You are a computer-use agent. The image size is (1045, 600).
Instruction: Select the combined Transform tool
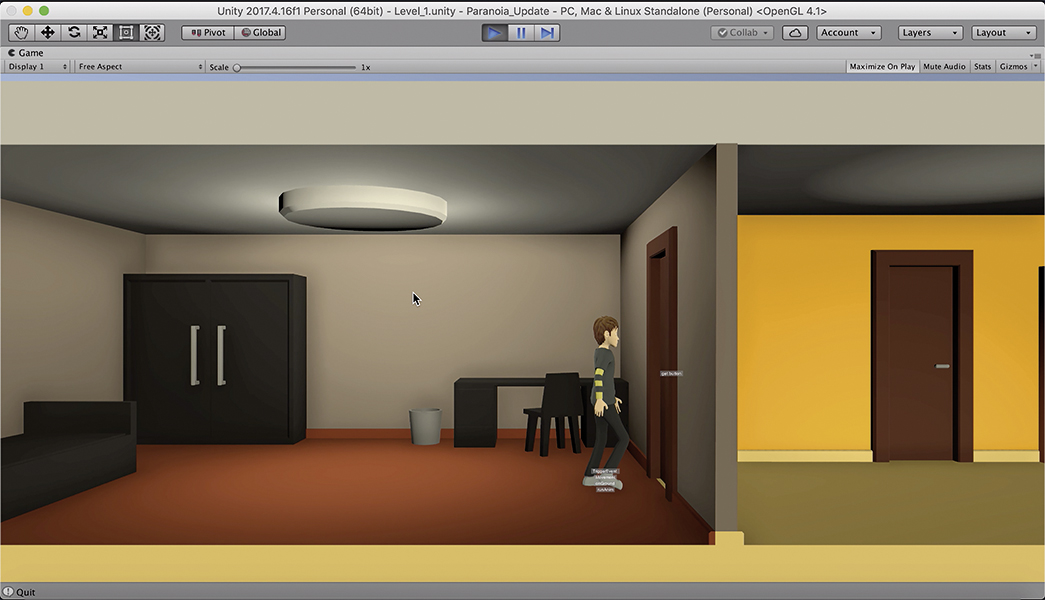click(152, 33)
